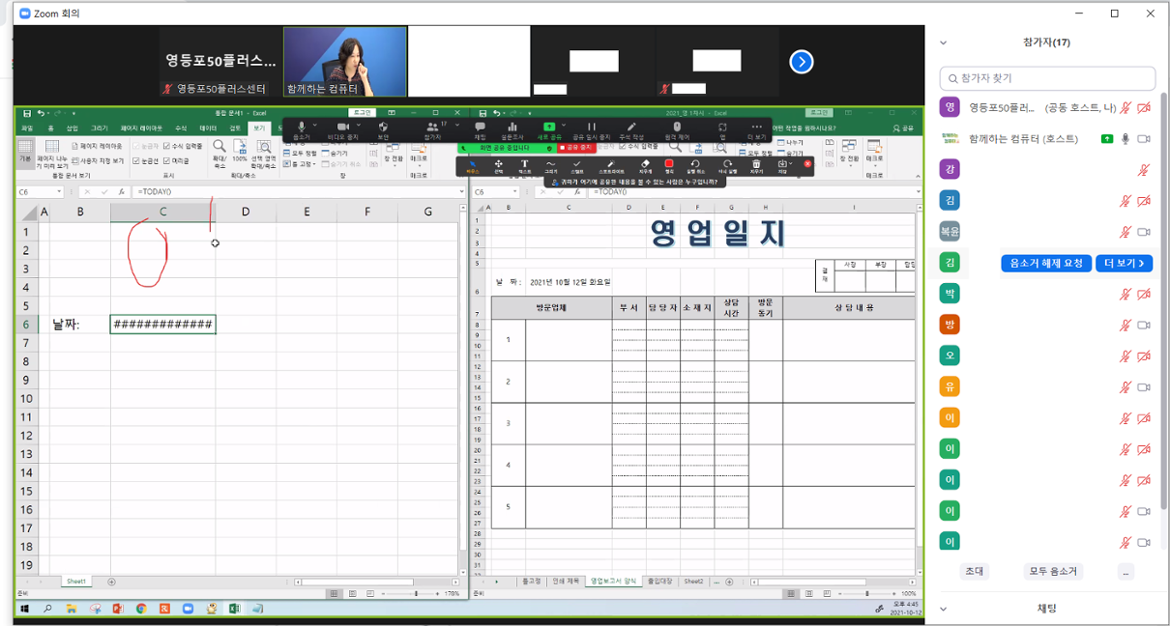Click the annotation Save icon

(782, 163)
